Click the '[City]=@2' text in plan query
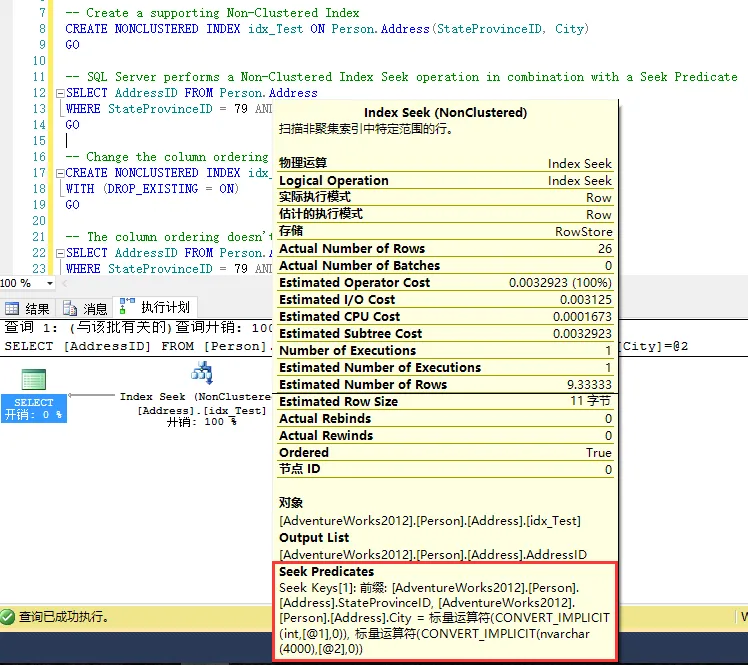This screenshot has height=665, width=748. tap(654, 346)
